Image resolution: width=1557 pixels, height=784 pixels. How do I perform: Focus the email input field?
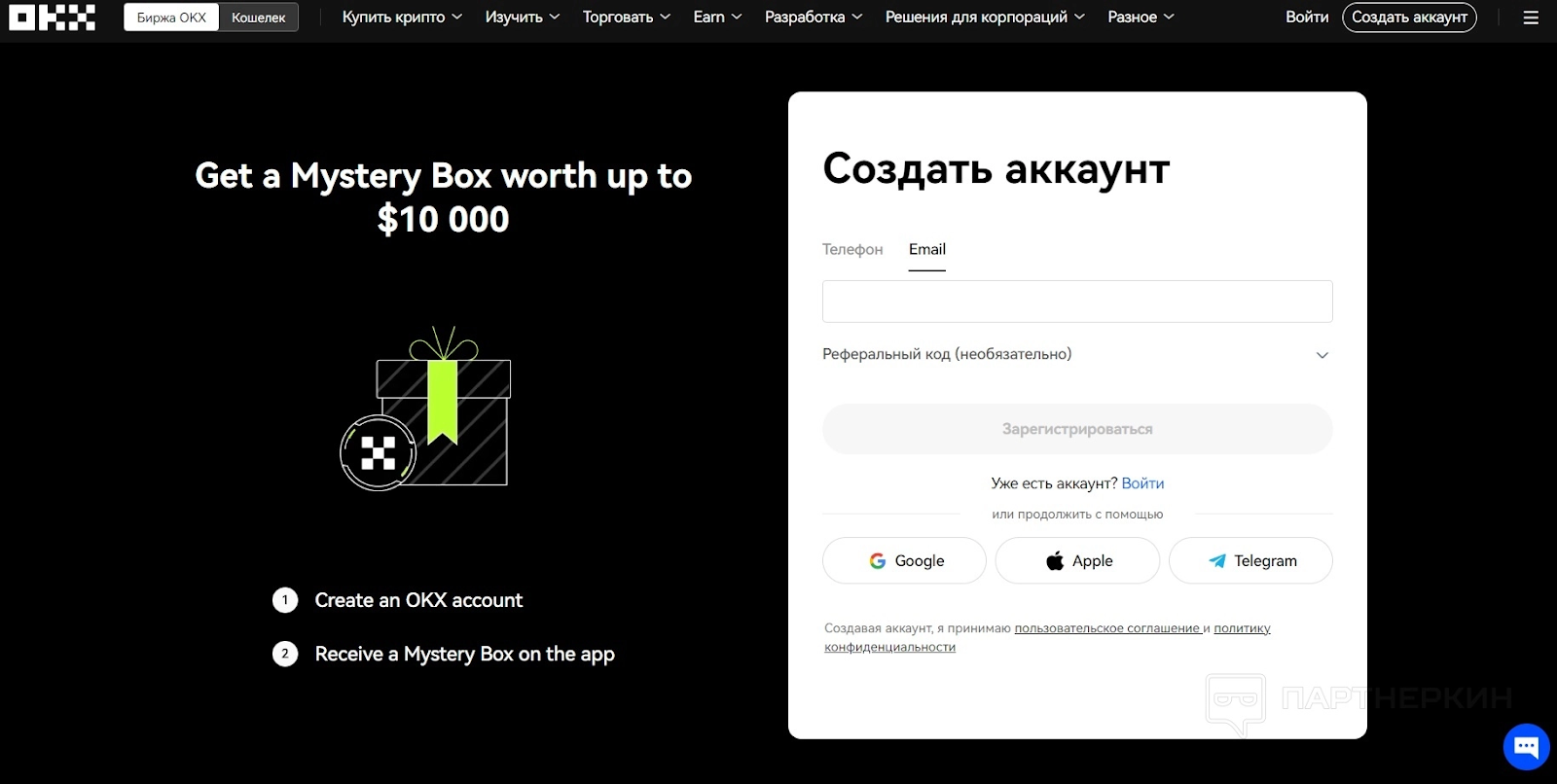pyautogui.click(x=1077, y=302)
